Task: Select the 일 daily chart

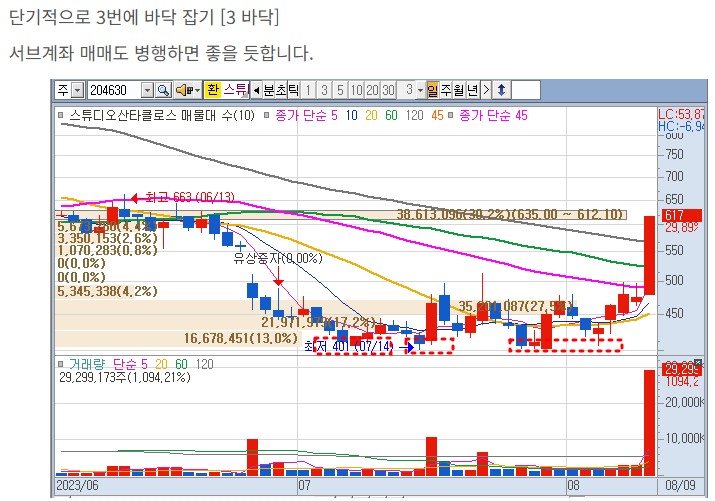Action: pyautogui.click(x=432, y=90)
